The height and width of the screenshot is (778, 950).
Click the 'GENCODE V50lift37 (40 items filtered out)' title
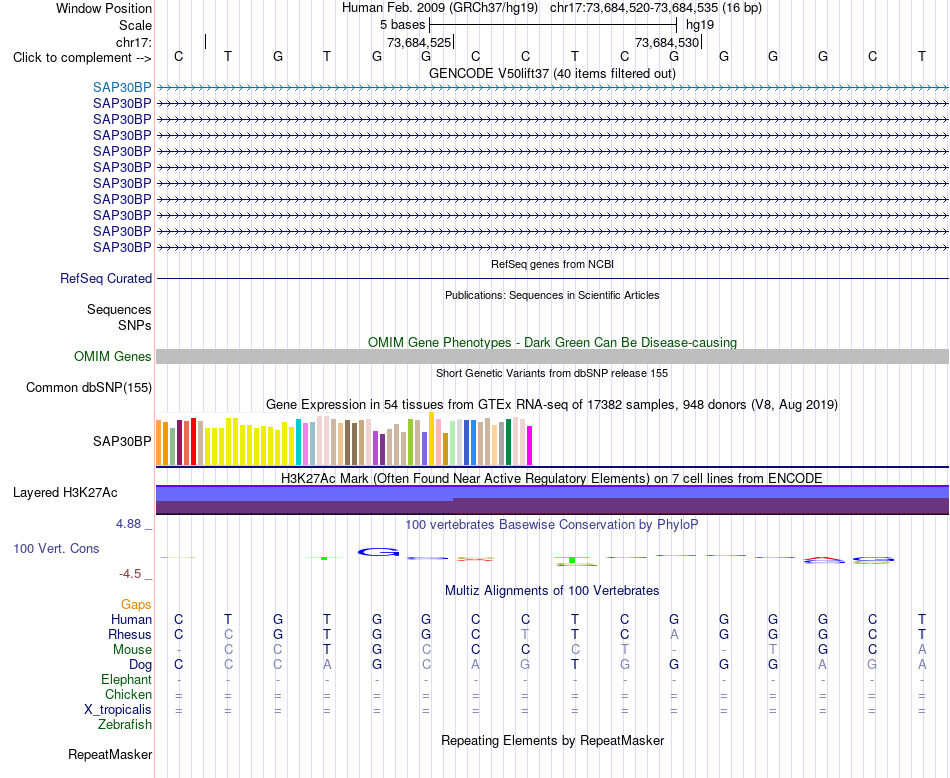[552, 73]
